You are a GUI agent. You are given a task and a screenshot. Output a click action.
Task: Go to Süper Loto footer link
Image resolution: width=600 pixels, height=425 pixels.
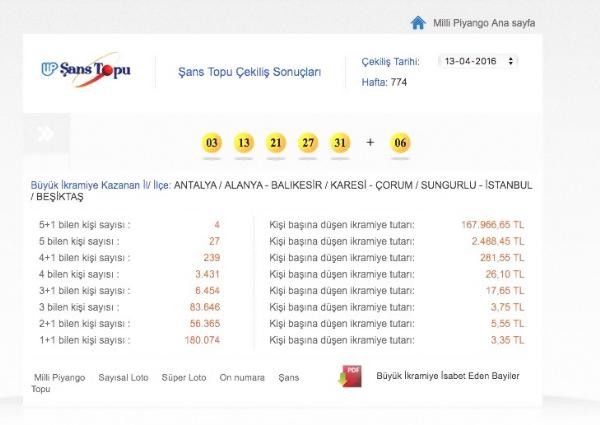pyautogui.click(x=184, y=378)
